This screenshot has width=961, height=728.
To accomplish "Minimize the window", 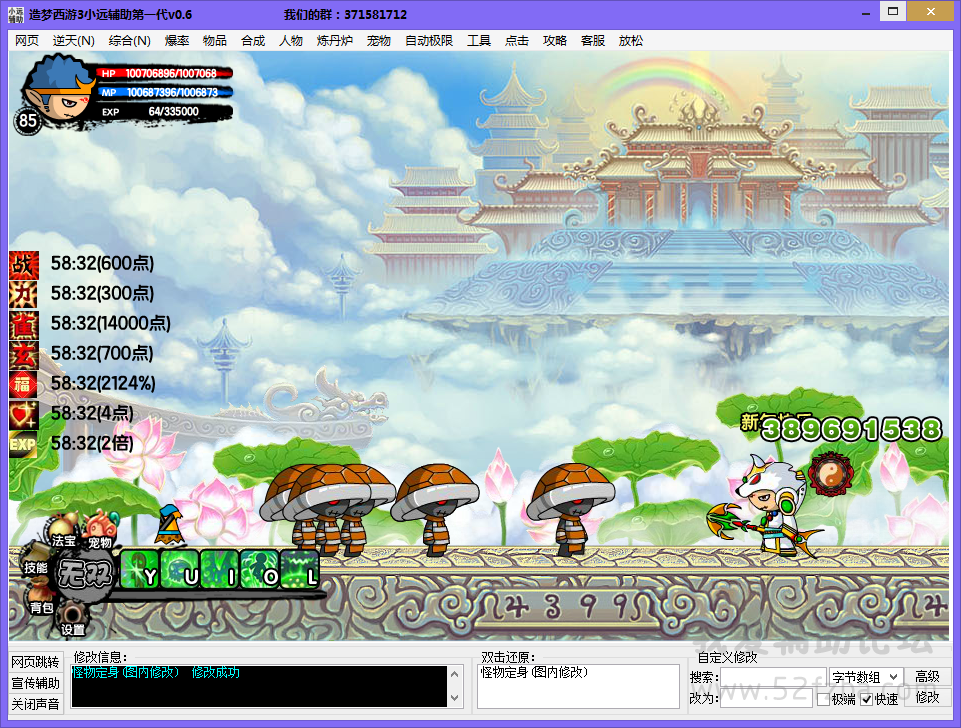I will (x=866, y=13).
